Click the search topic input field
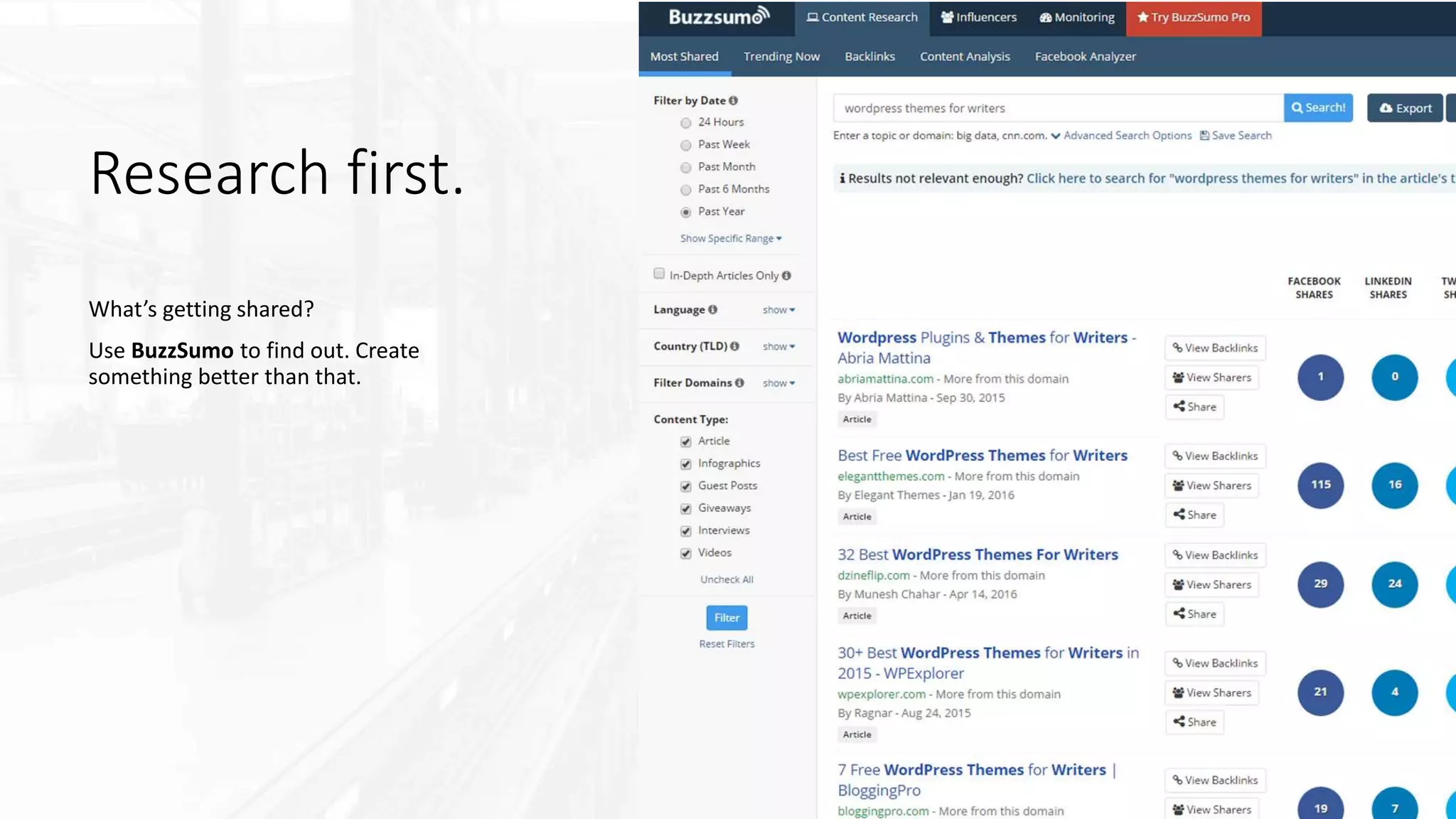The image size is (1456, 819). point(1059,108)
